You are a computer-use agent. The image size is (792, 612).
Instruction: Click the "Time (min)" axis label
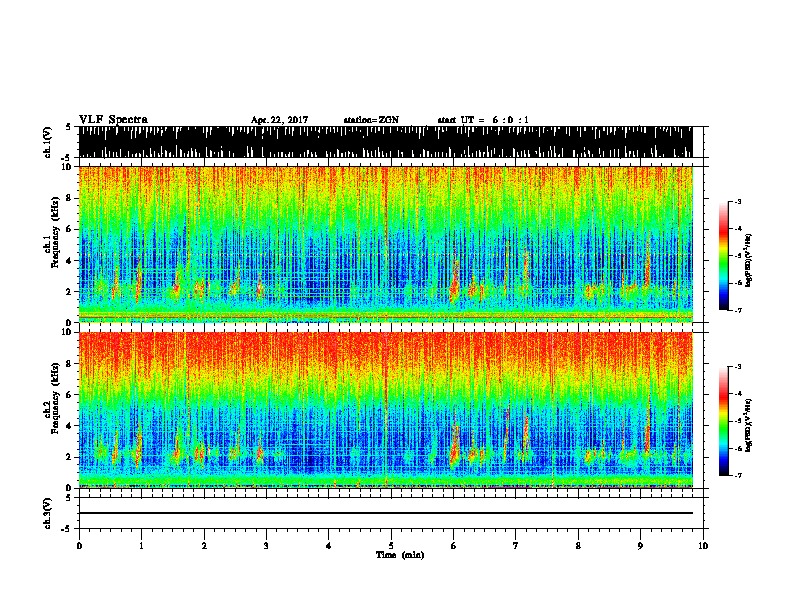click(400, 555)
